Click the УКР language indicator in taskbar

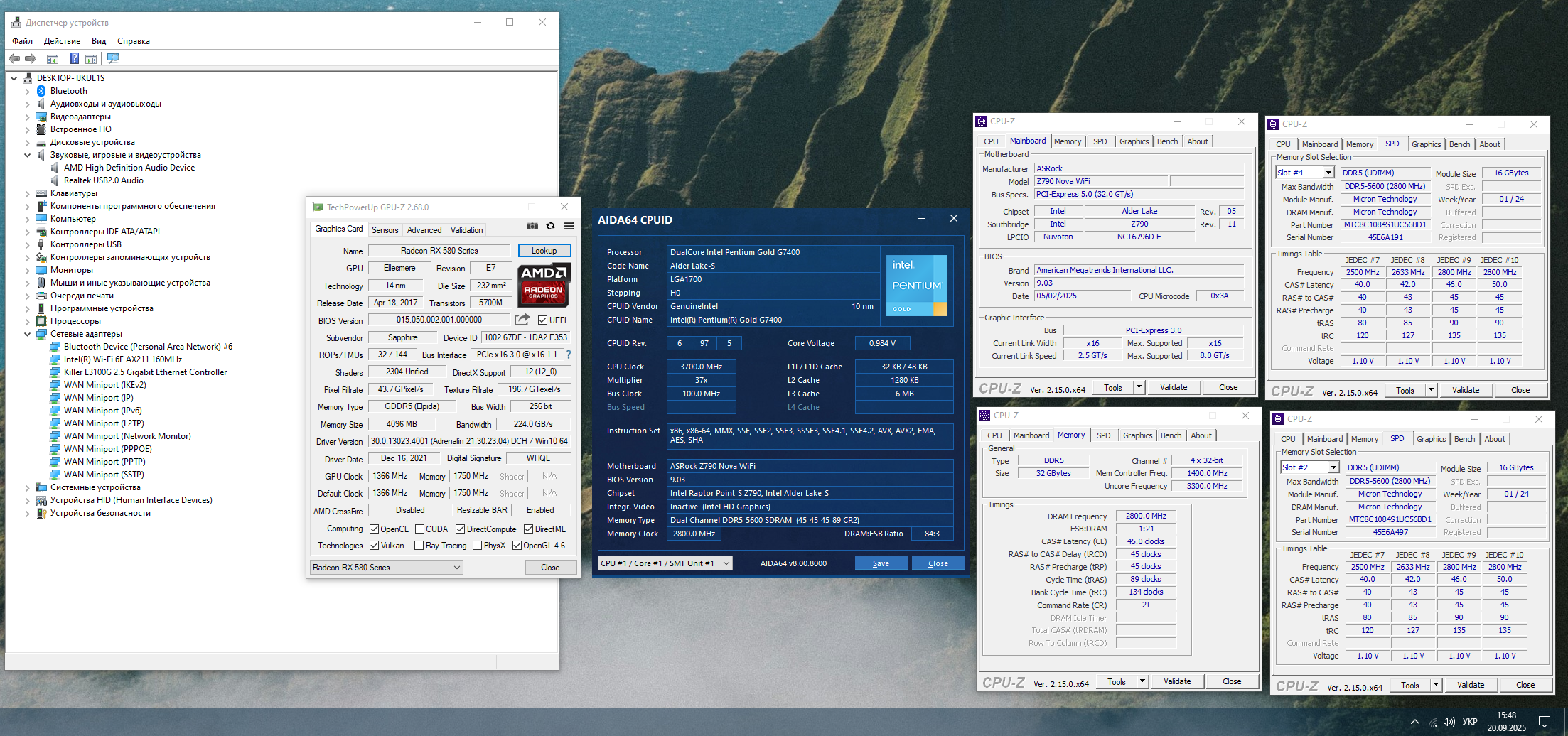coord(1470,722)
